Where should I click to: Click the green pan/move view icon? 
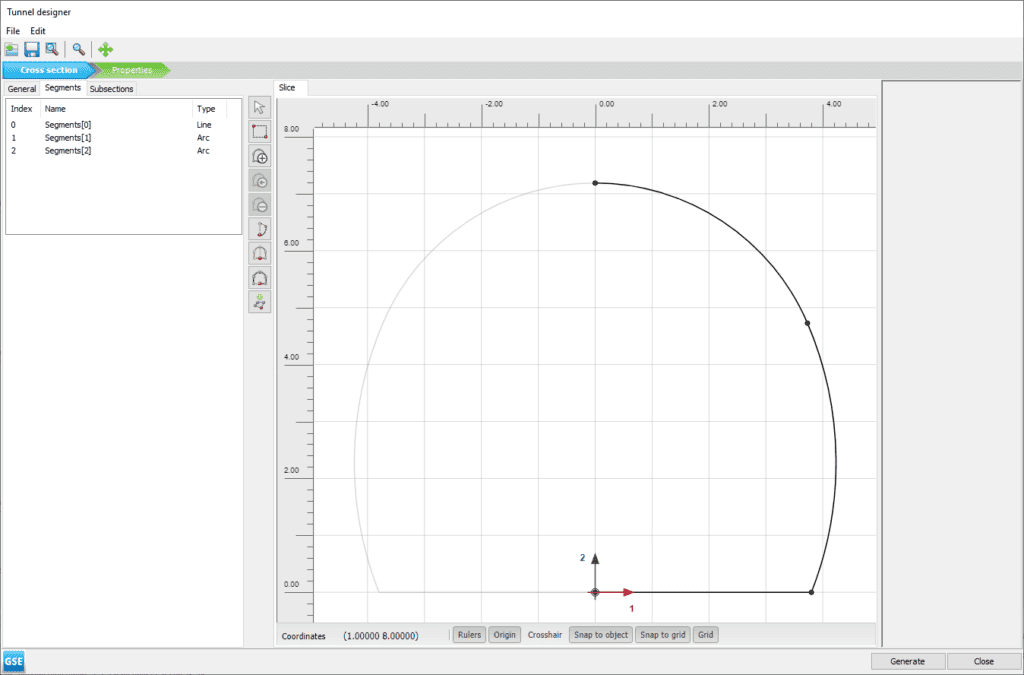click(104, 49)
